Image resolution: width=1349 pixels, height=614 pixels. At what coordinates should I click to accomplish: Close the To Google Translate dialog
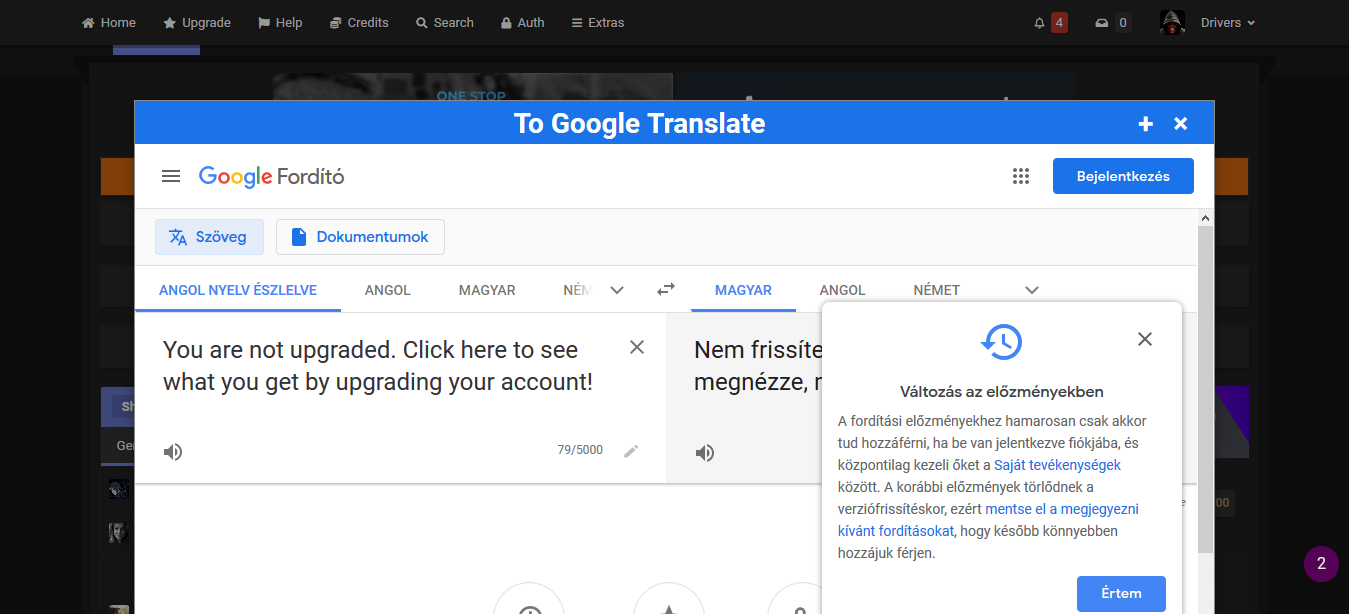click(x=1181, y=124)
